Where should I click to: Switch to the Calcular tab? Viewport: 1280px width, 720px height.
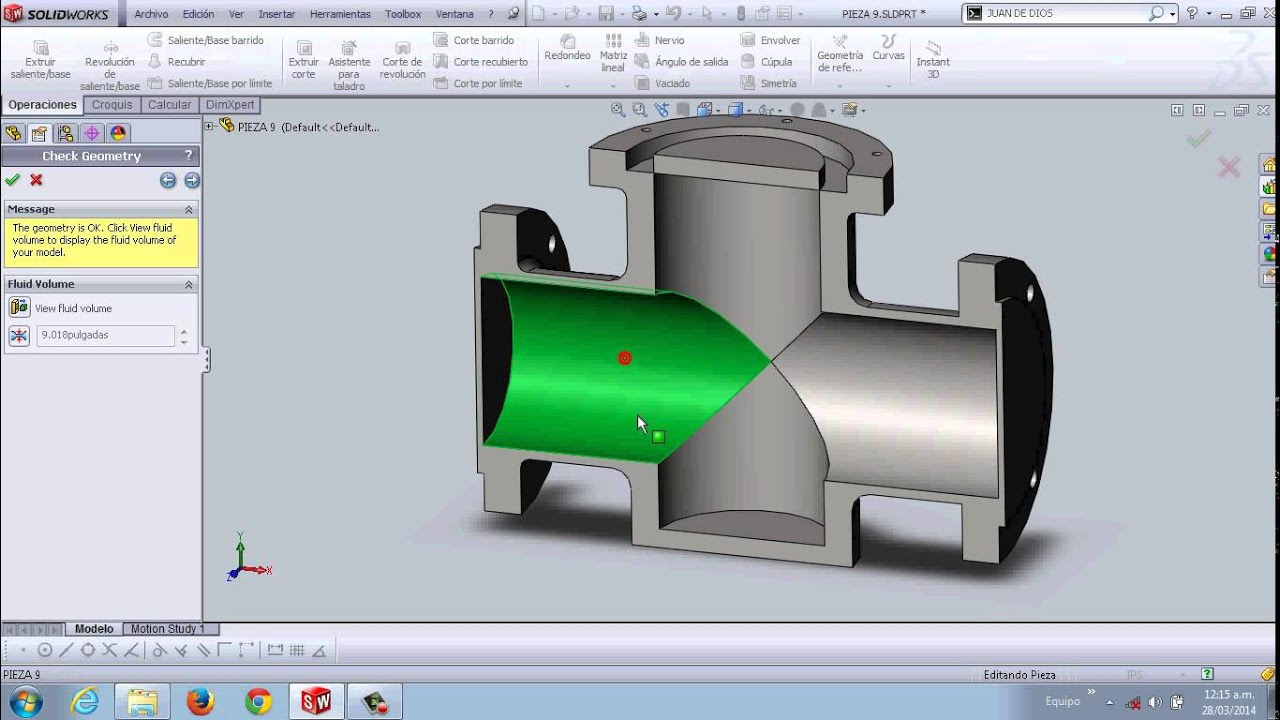click(169, 105)
